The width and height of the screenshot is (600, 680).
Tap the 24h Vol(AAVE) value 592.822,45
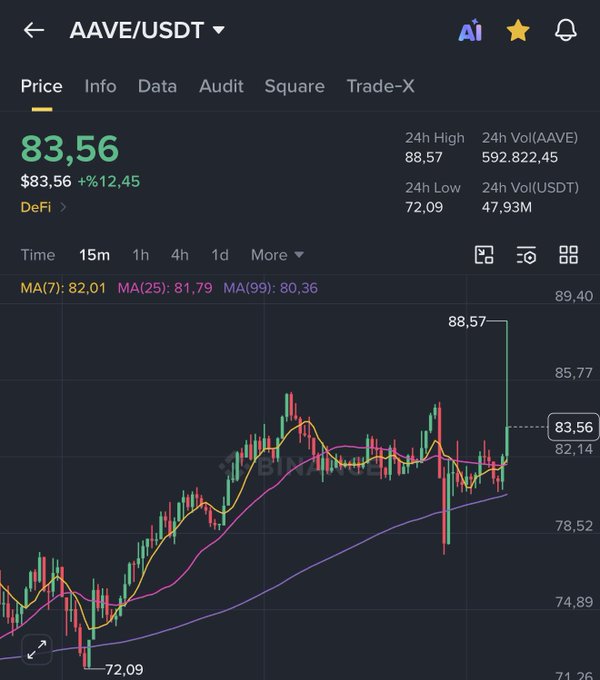(x=520, y=157)
